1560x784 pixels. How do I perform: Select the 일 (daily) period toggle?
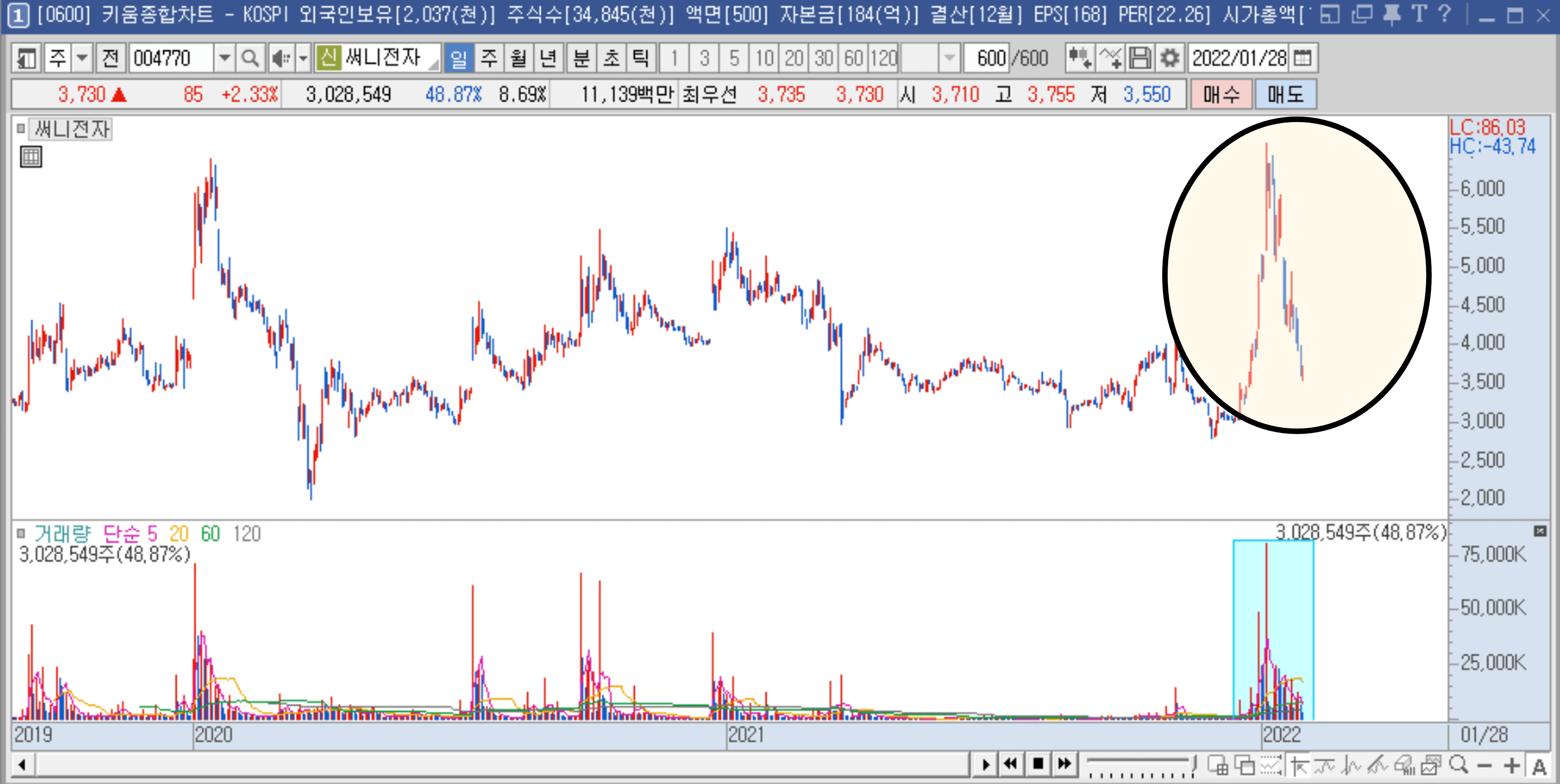tap(458, 59)
